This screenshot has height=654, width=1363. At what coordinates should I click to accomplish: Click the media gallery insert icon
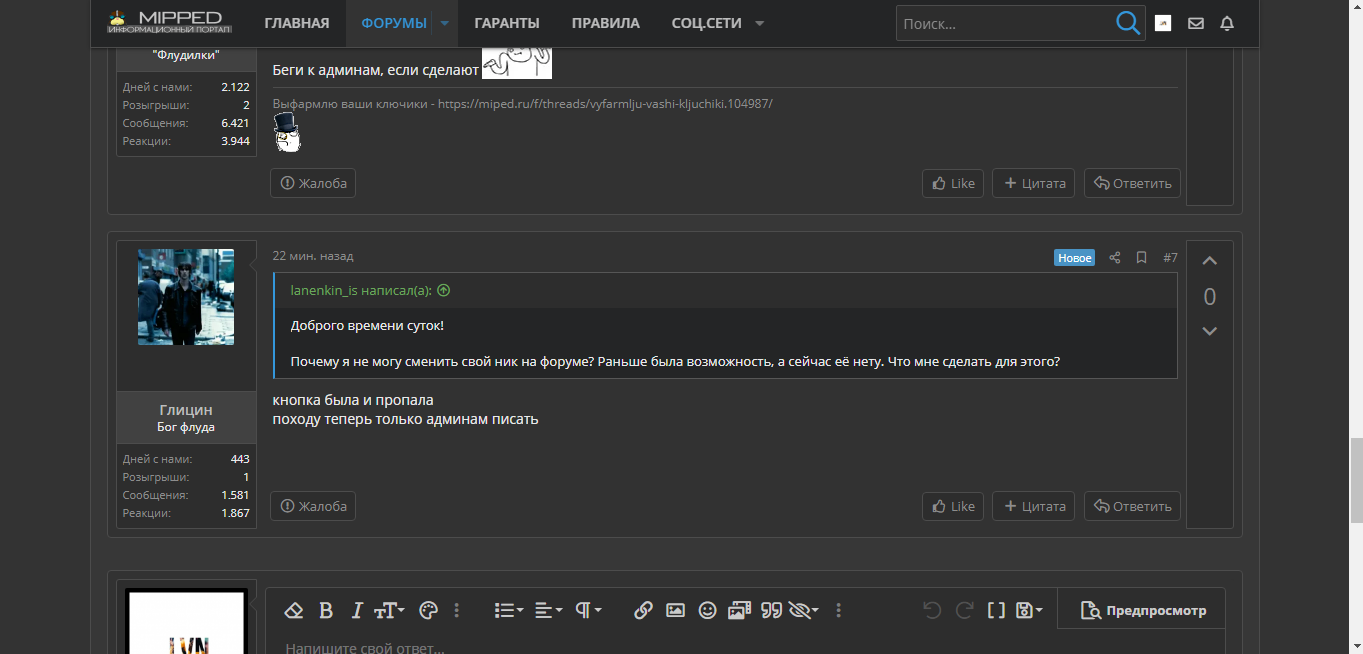739,610
